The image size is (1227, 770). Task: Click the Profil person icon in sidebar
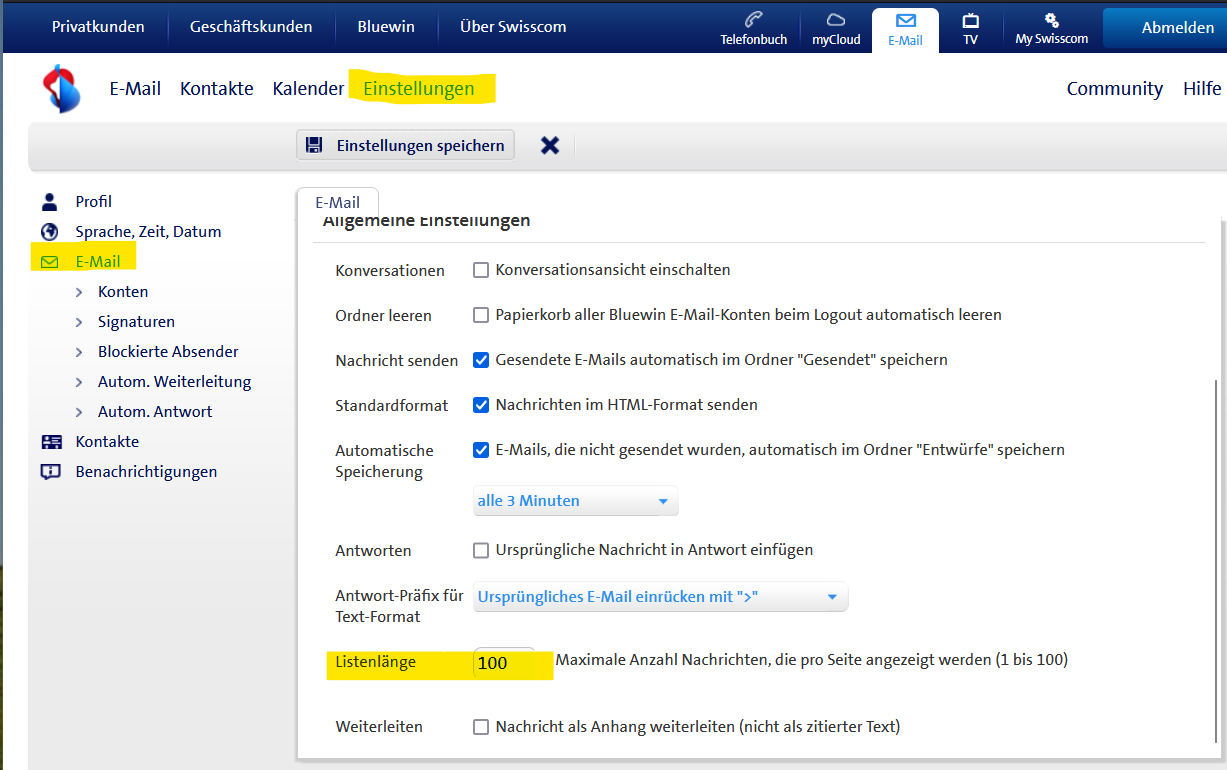pos(49,200)
